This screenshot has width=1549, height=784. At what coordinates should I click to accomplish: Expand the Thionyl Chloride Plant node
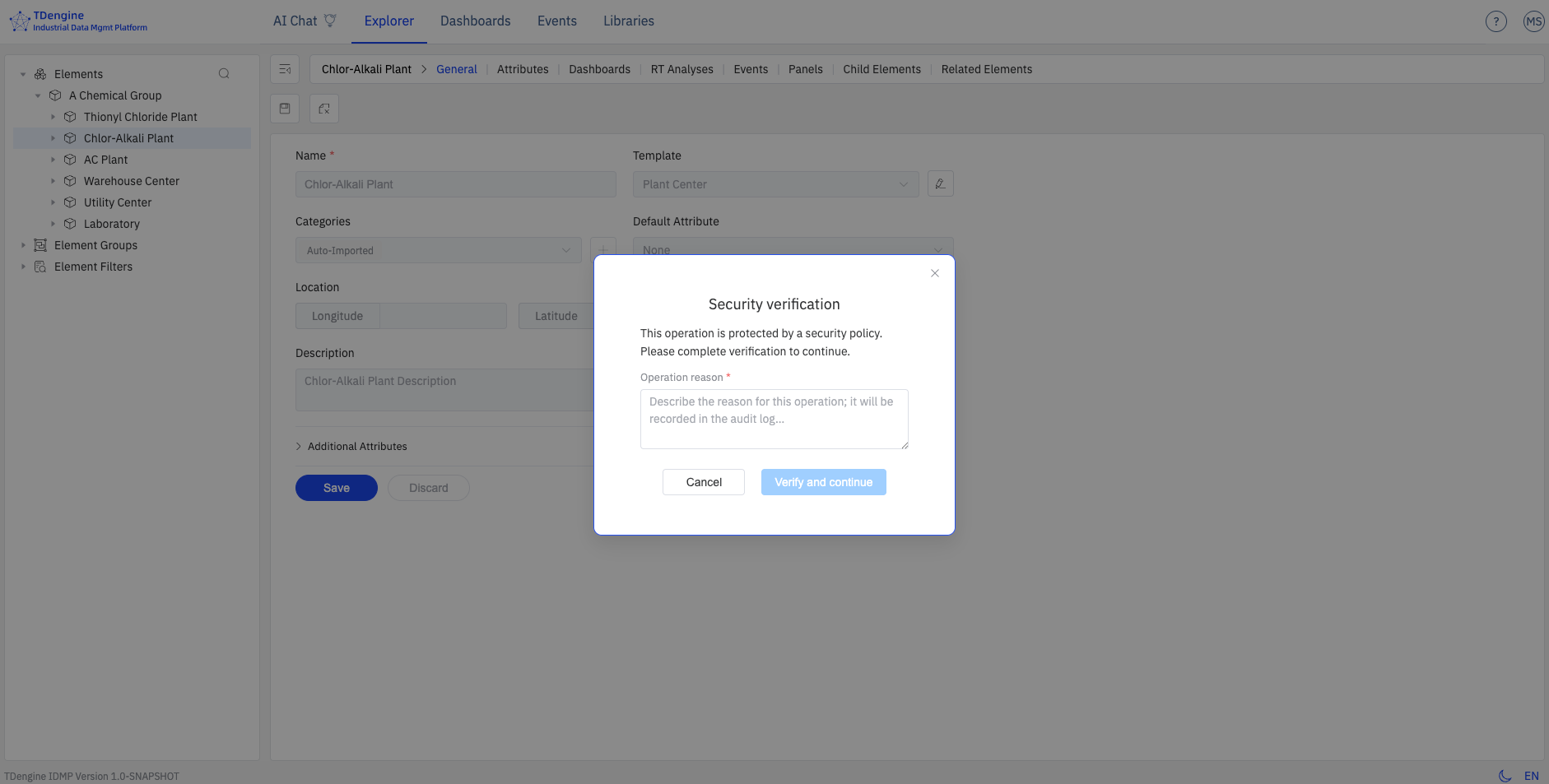click(53, 117)
